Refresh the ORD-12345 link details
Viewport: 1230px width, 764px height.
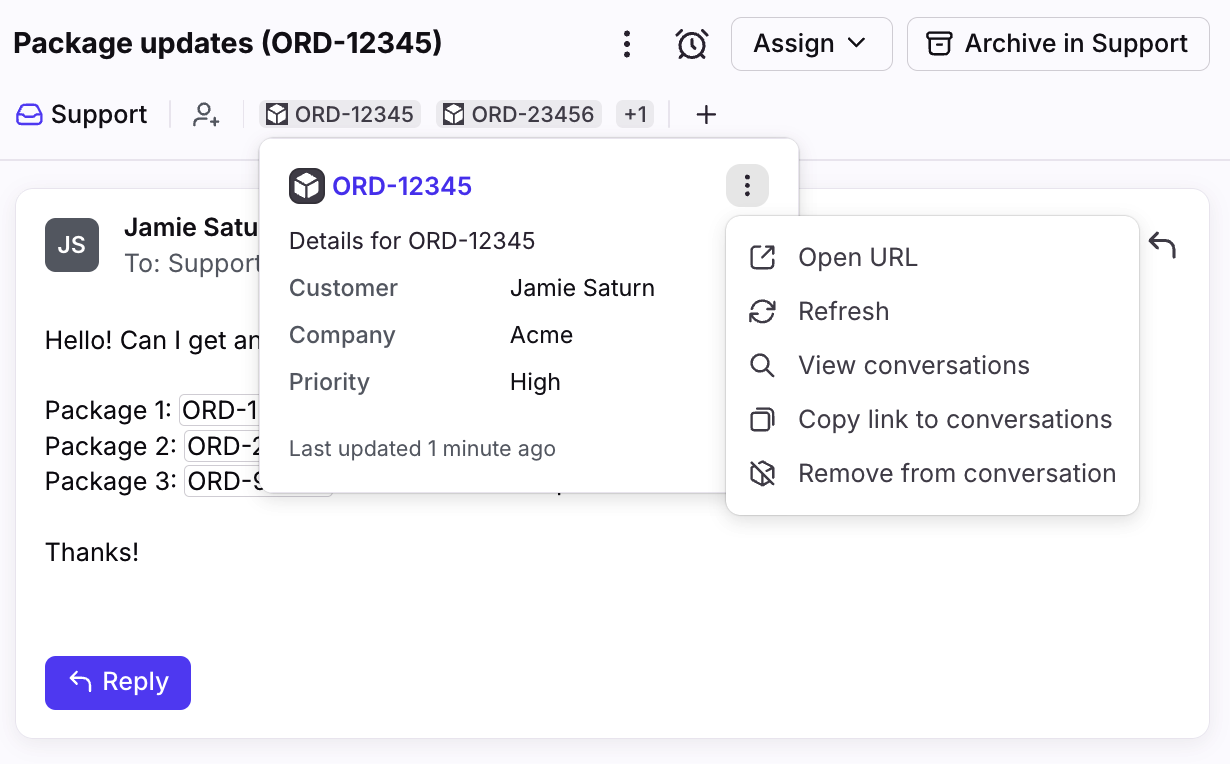pos(843,312)
